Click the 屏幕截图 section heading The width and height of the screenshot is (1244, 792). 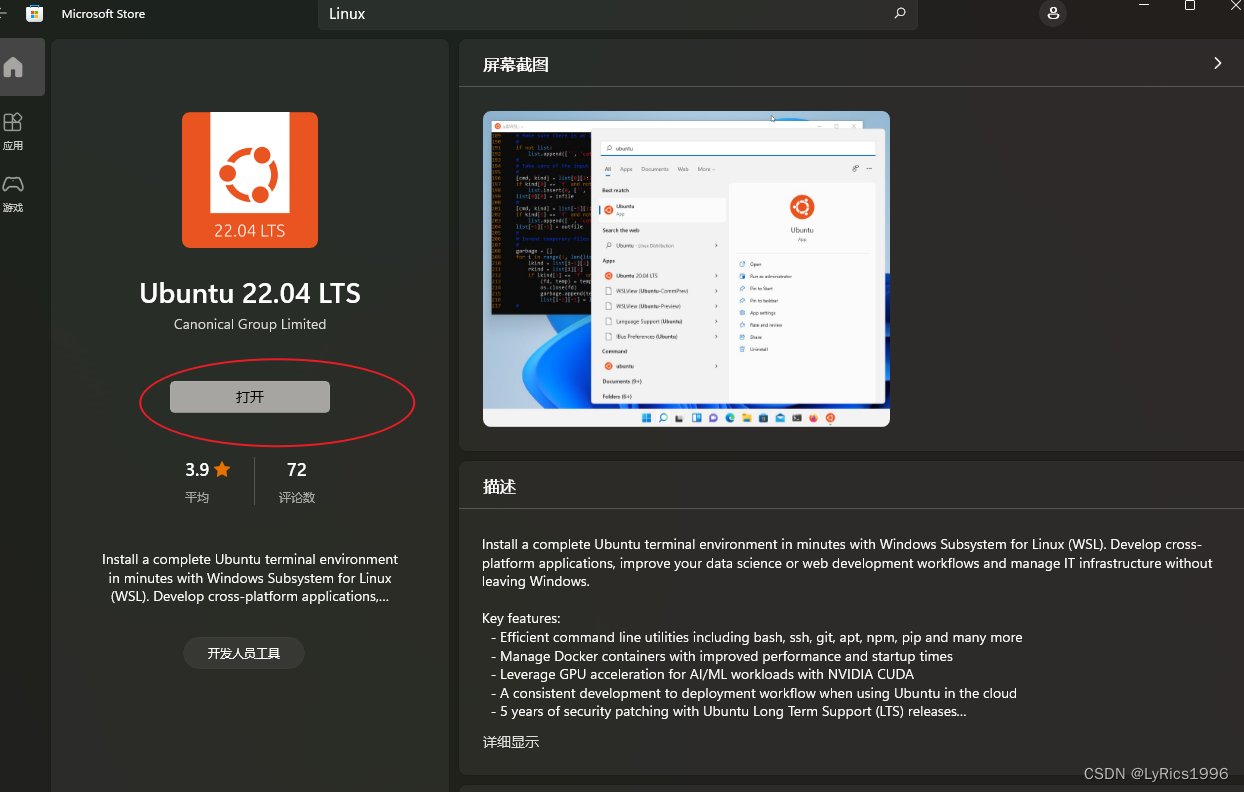coord(515,65)
